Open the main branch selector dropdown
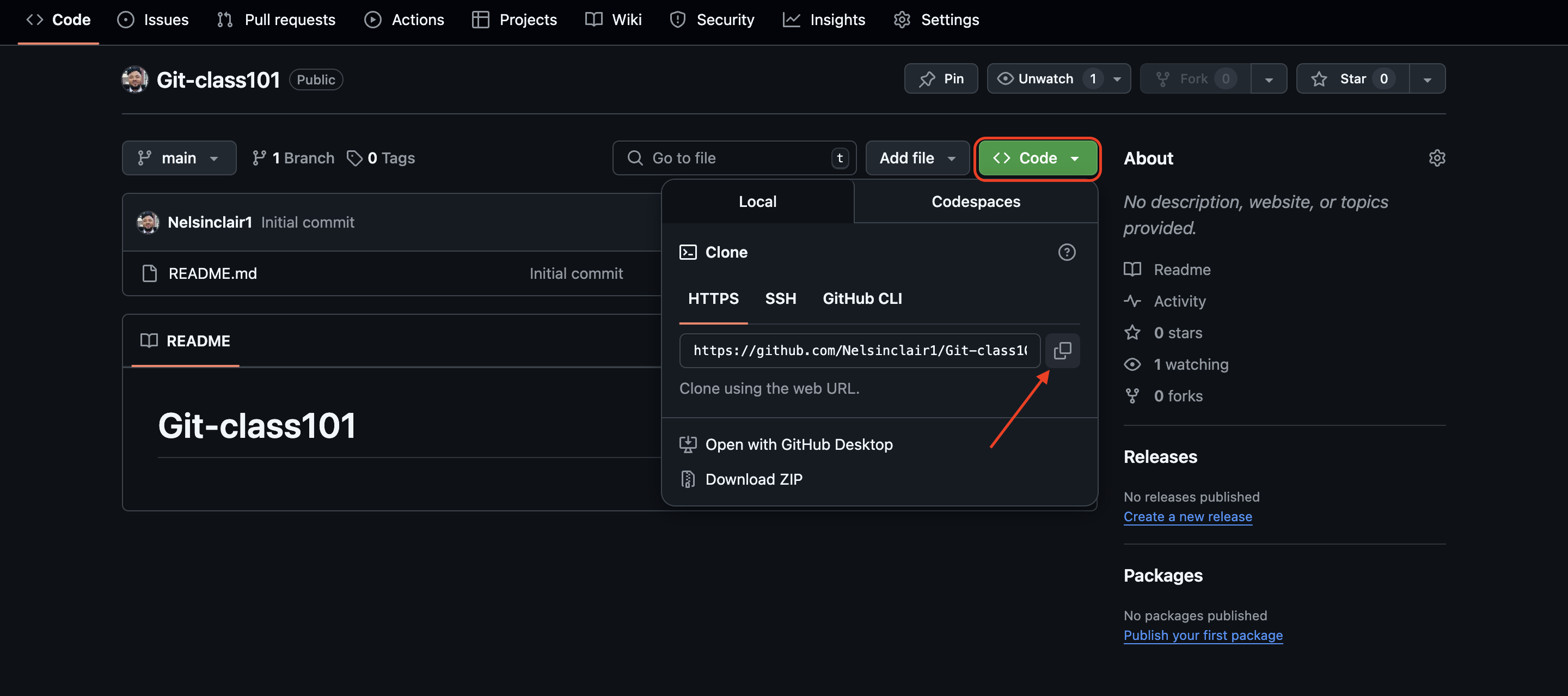1568x696 pixels. click(179, 158)
